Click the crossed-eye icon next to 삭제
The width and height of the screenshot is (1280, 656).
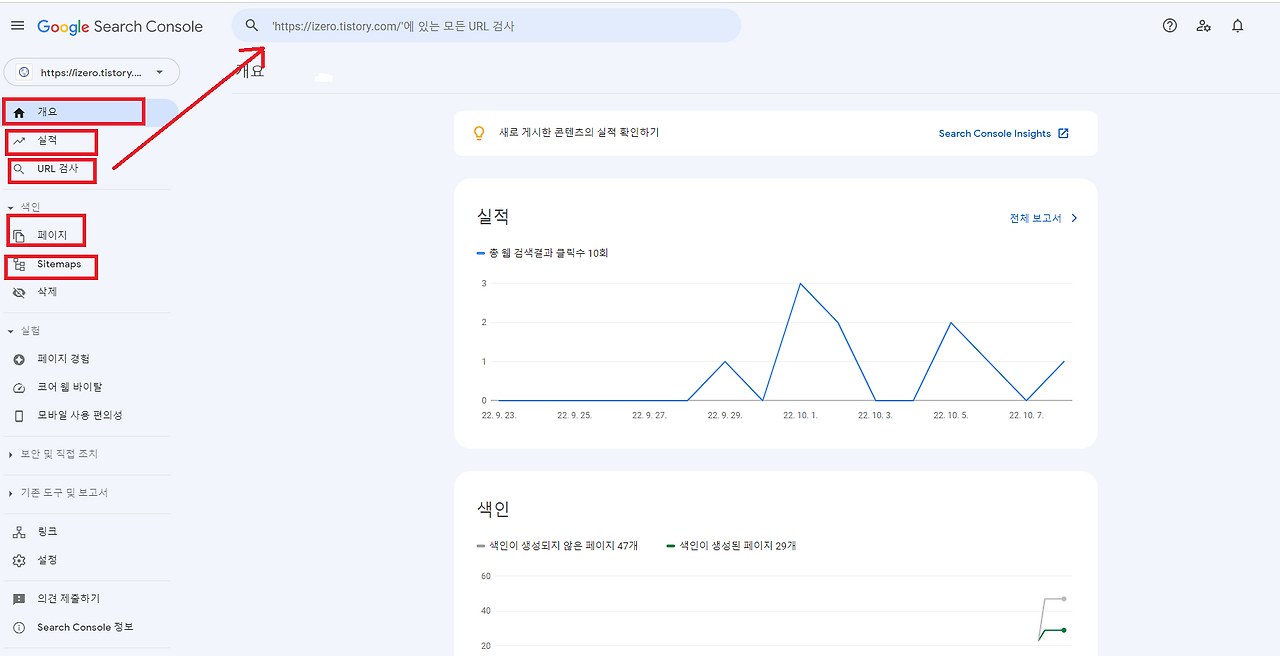point(19,292)
